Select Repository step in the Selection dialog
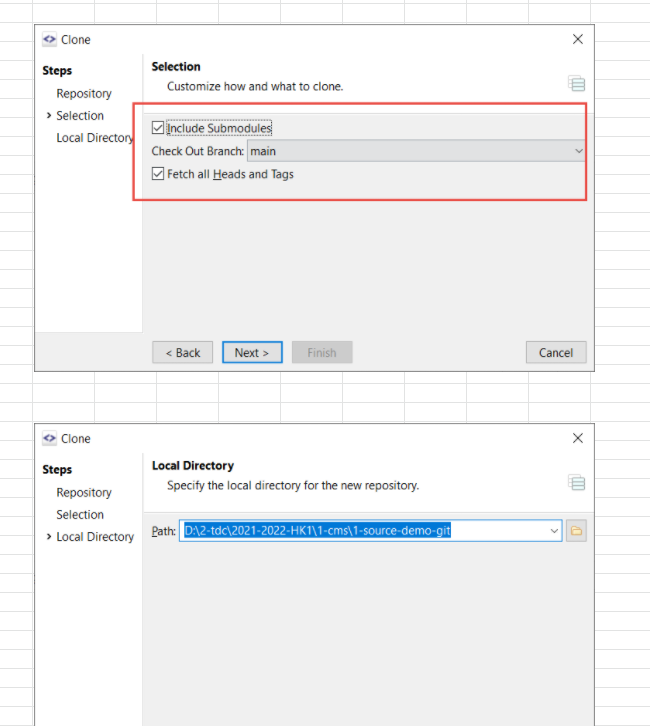Screen dimensions: 650x726 pyautogui.click(x=84, y=94)
